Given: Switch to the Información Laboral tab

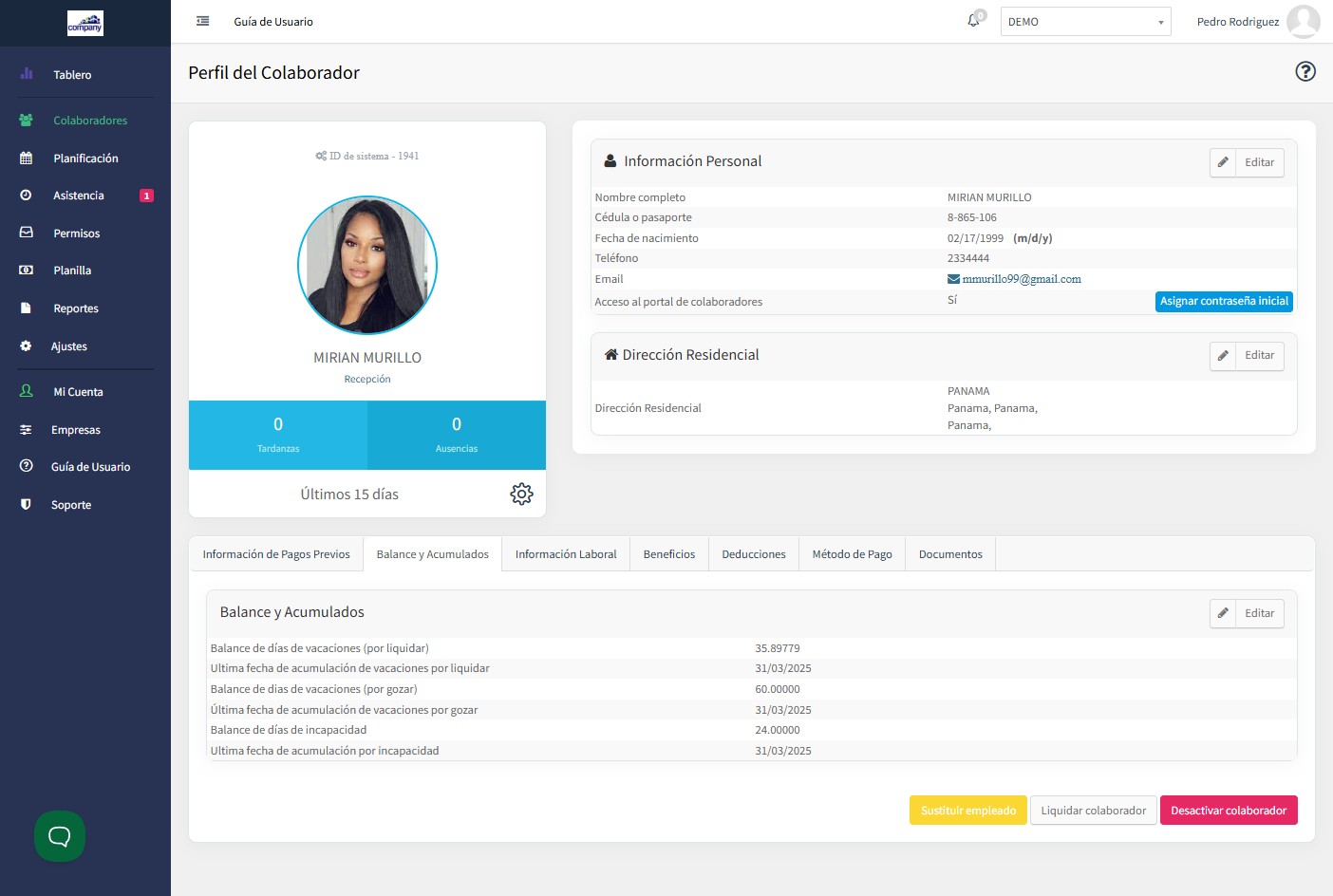Looking at the screenshot, I should click(566, 554).
